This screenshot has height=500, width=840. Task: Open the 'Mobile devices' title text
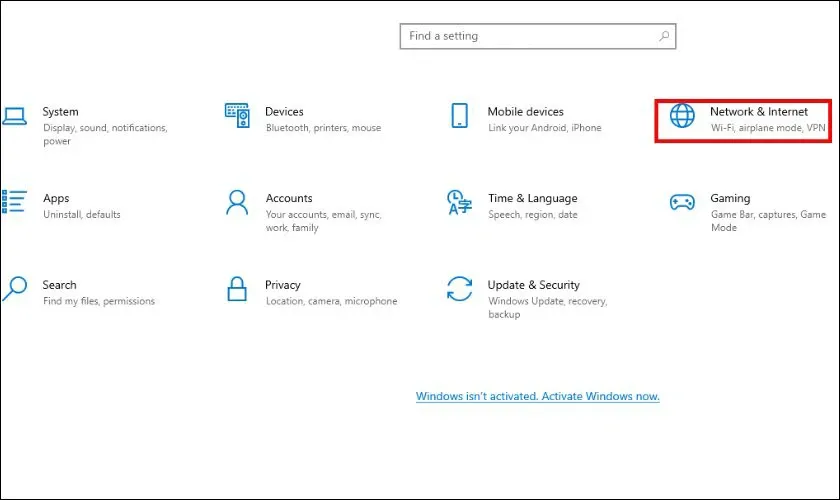[525, 111]
